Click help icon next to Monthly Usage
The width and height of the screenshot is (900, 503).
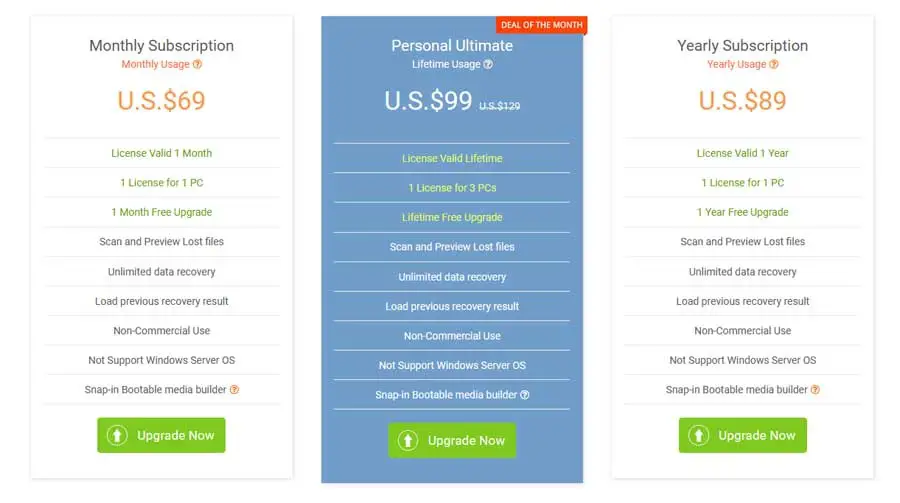(197, 64)
